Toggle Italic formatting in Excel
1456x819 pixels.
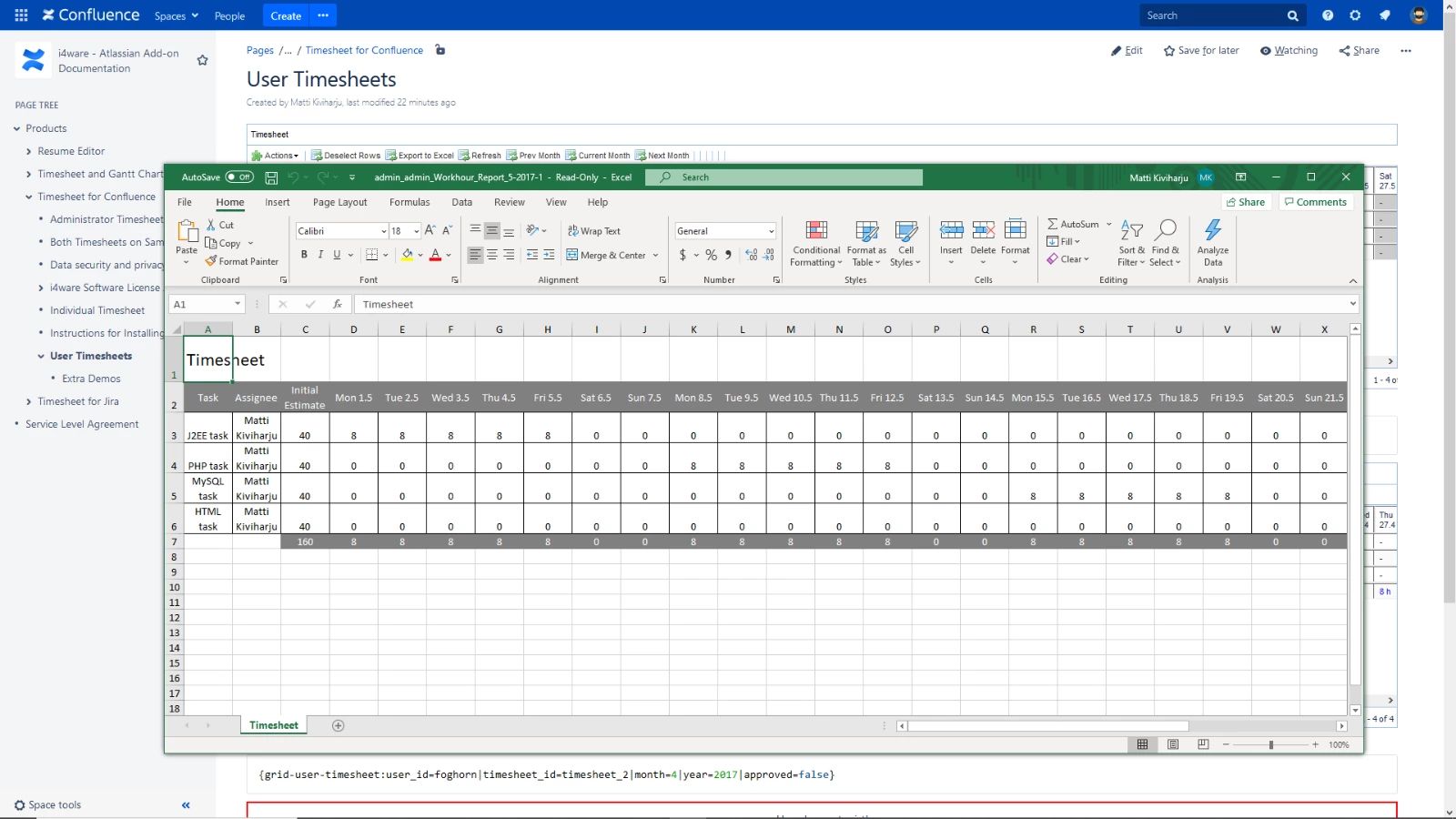[320, 255]
